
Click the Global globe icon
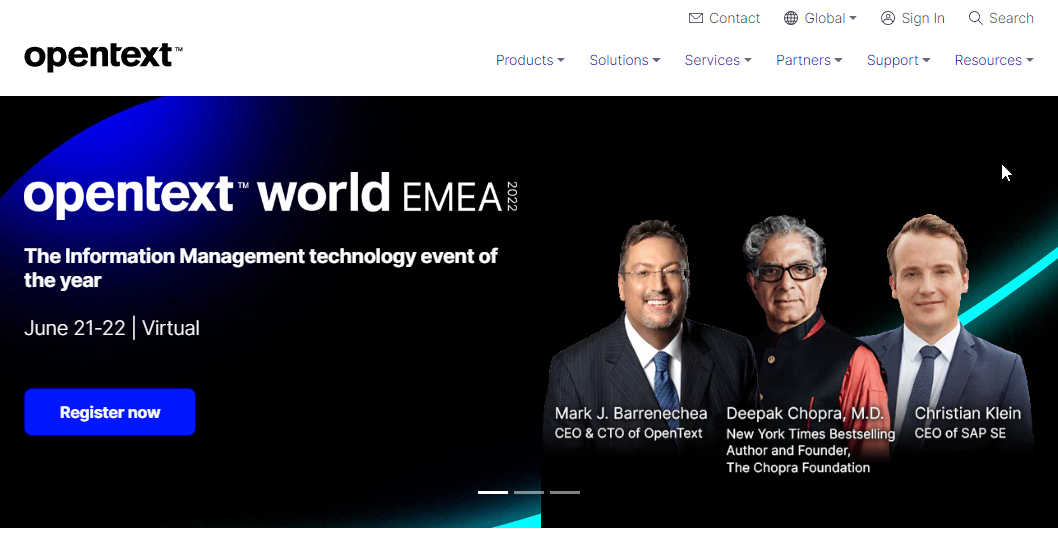791,18
